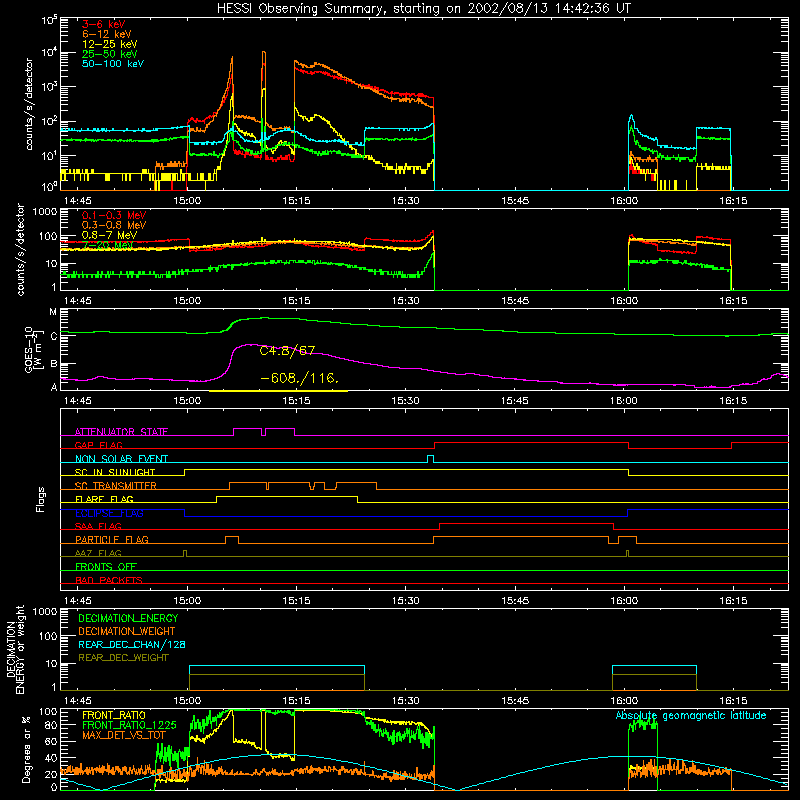Screen dimensions: 800x800
Task: Click the 7-20 MeV legend label
Action: coord(108,245)
